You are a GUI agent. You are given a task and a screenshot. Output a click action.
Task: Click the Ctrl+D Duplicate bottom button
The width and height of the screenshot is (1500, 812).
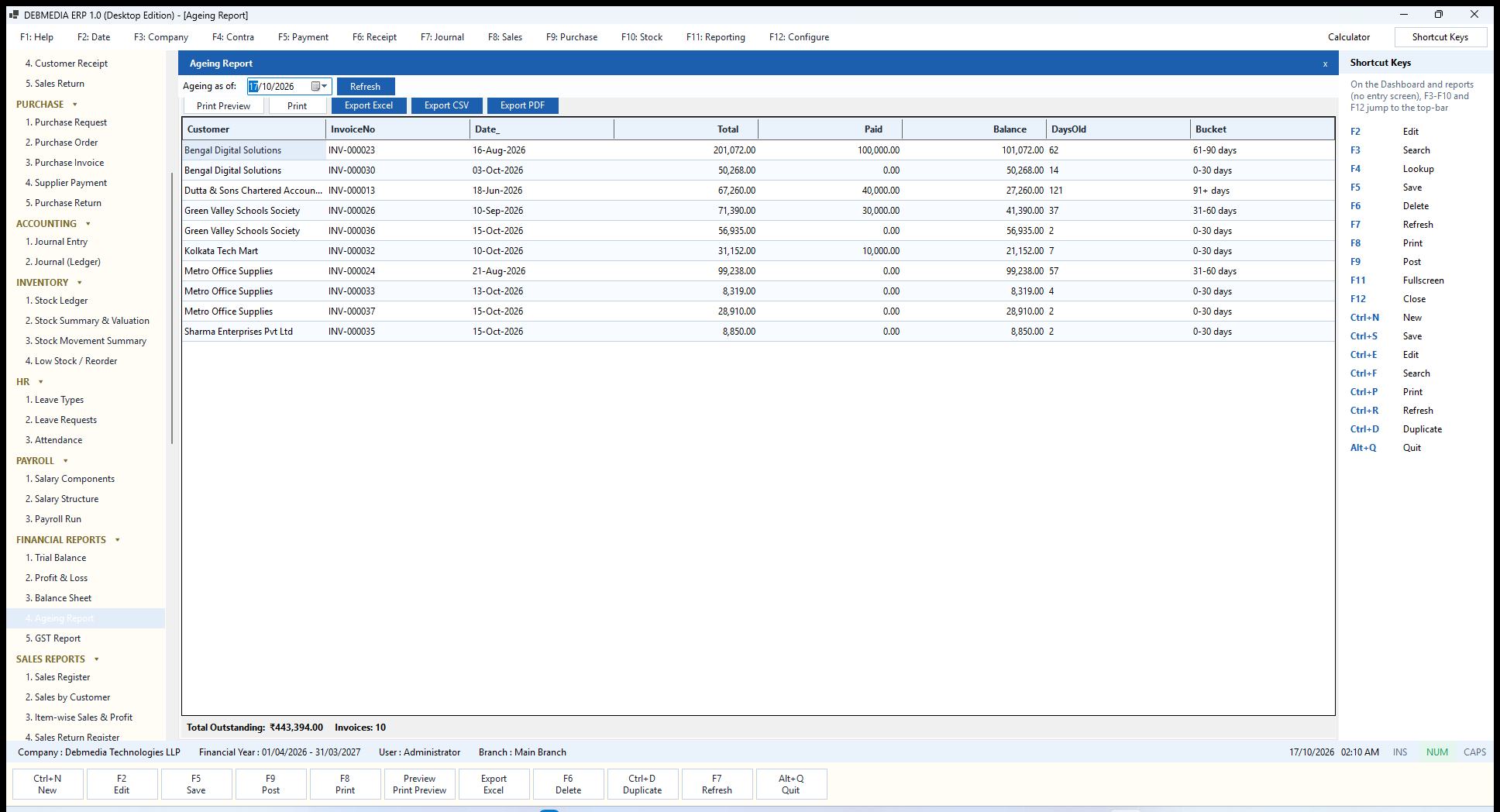[x=642, y=784]
